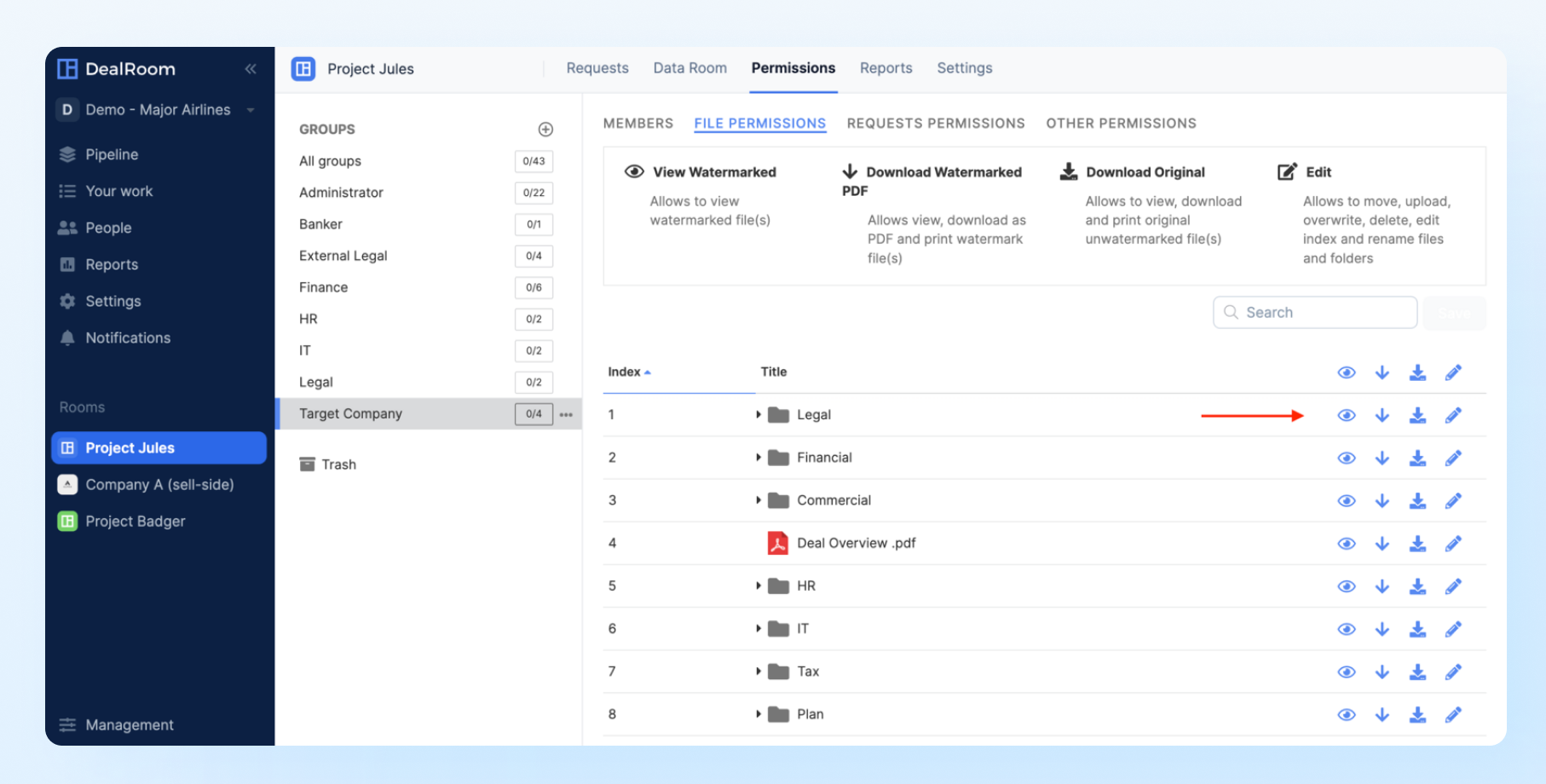Expand the IT folder disclosure triangle
Image resolution: width=1546 pixels, height=784 pixels.
tap(758, 629)
